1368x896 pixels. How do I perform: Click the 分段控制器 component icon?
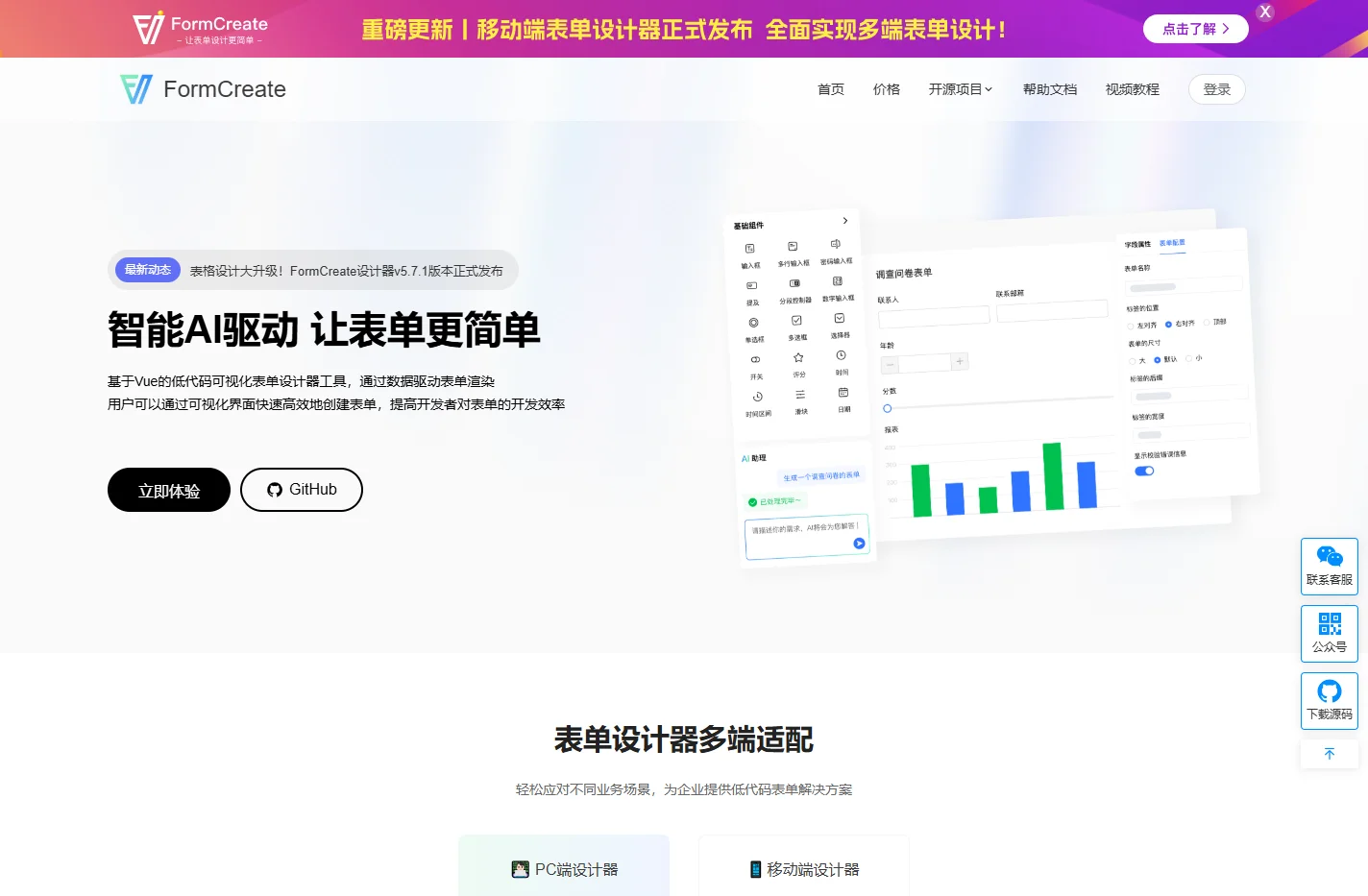794,283
